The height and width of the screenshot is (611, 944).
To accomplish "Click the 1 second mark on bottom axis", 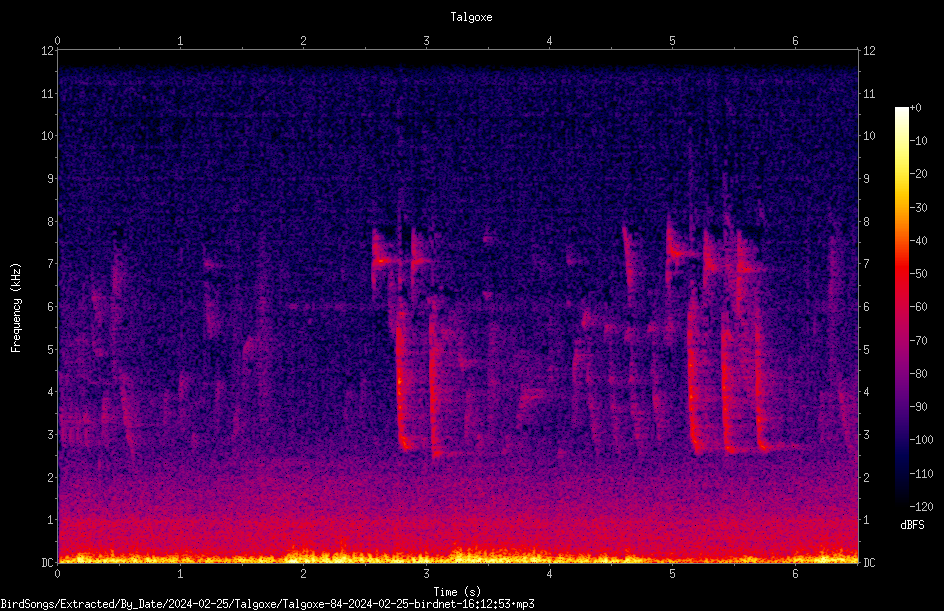I will [x=180, y=574].
